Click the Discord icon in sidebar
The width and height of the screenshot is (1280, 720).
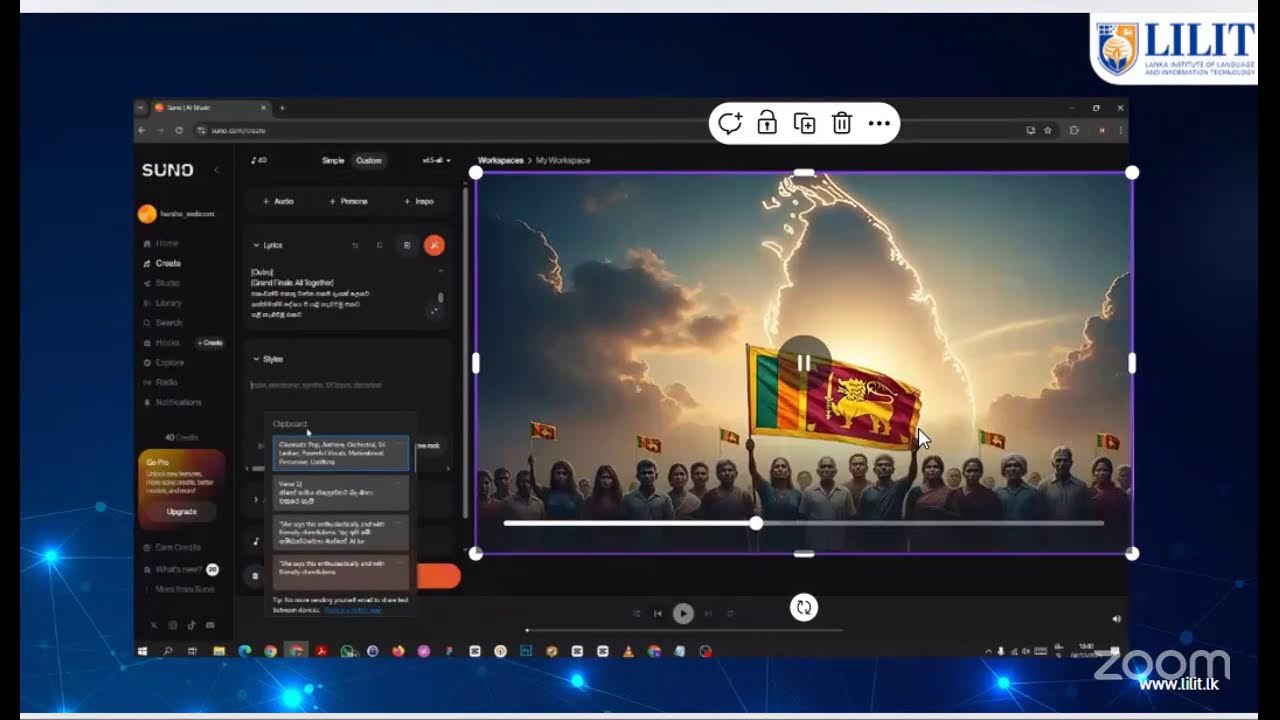[x=210, y=625]
